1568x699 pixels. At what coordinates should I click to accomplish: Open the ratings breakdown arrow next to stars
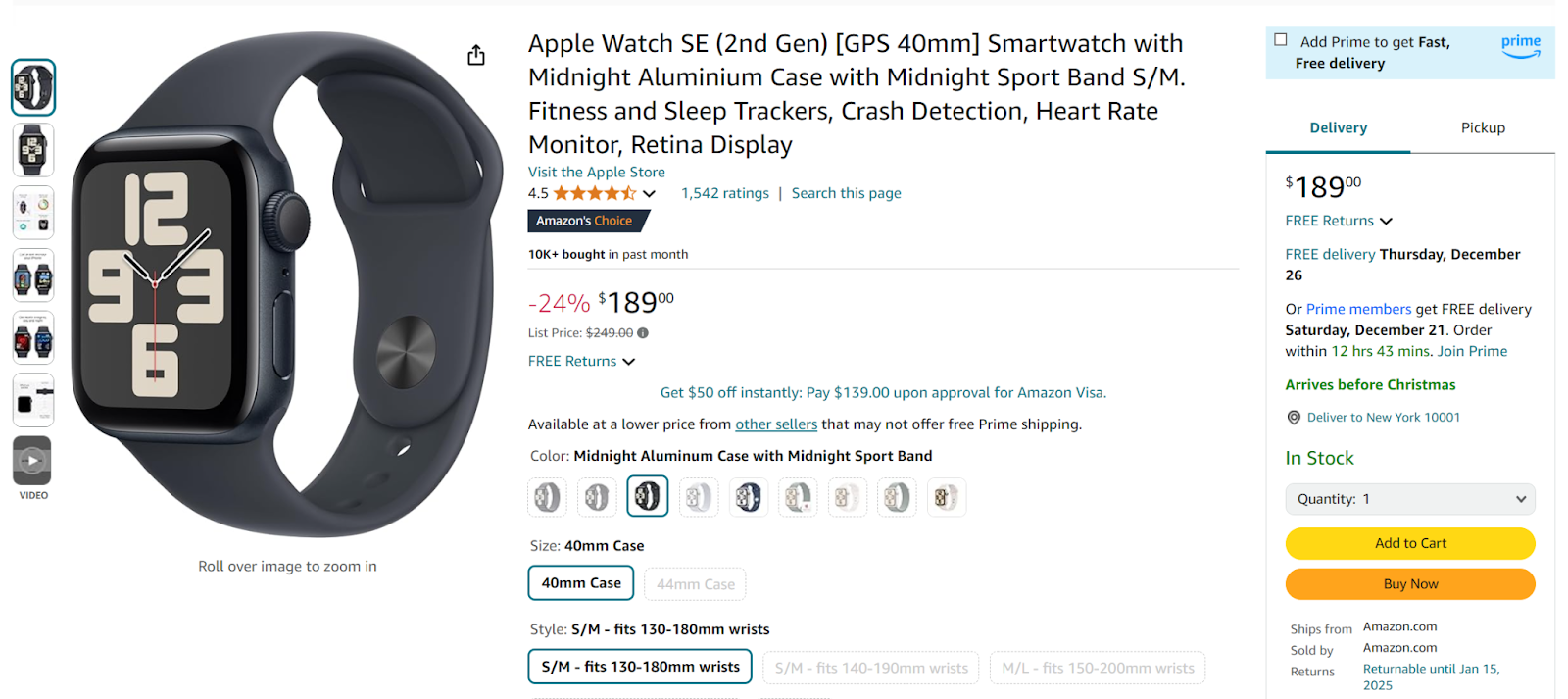(651, 193)
